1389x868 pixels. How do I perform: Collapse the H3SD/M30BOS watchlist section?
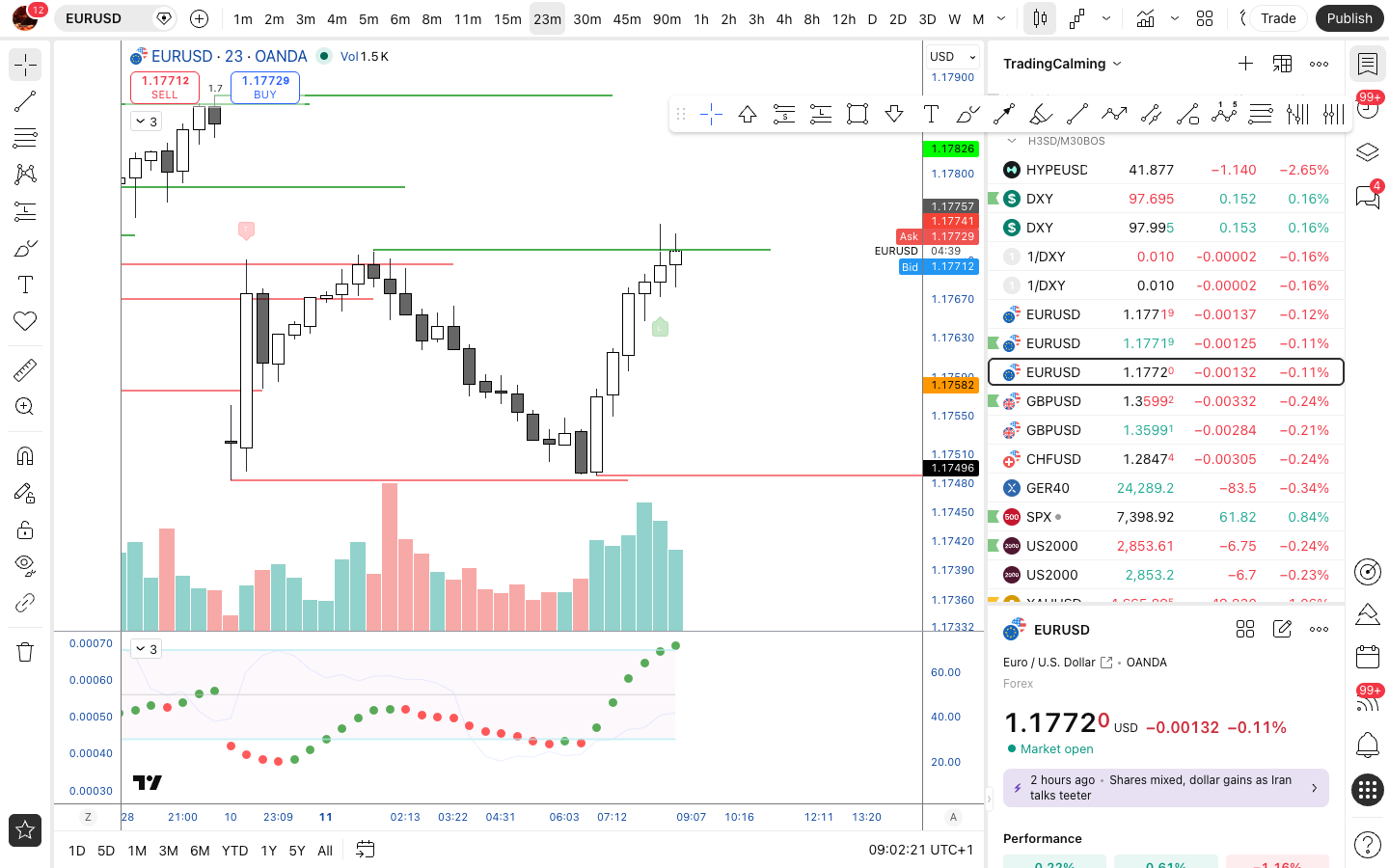click(x=1012, y=141)
